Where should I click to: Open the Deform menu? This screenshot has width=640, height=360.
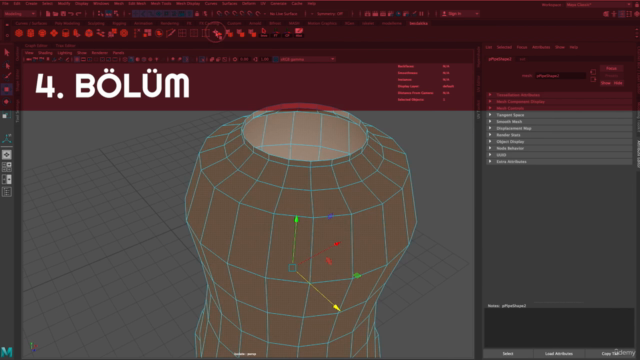(249, 4)
